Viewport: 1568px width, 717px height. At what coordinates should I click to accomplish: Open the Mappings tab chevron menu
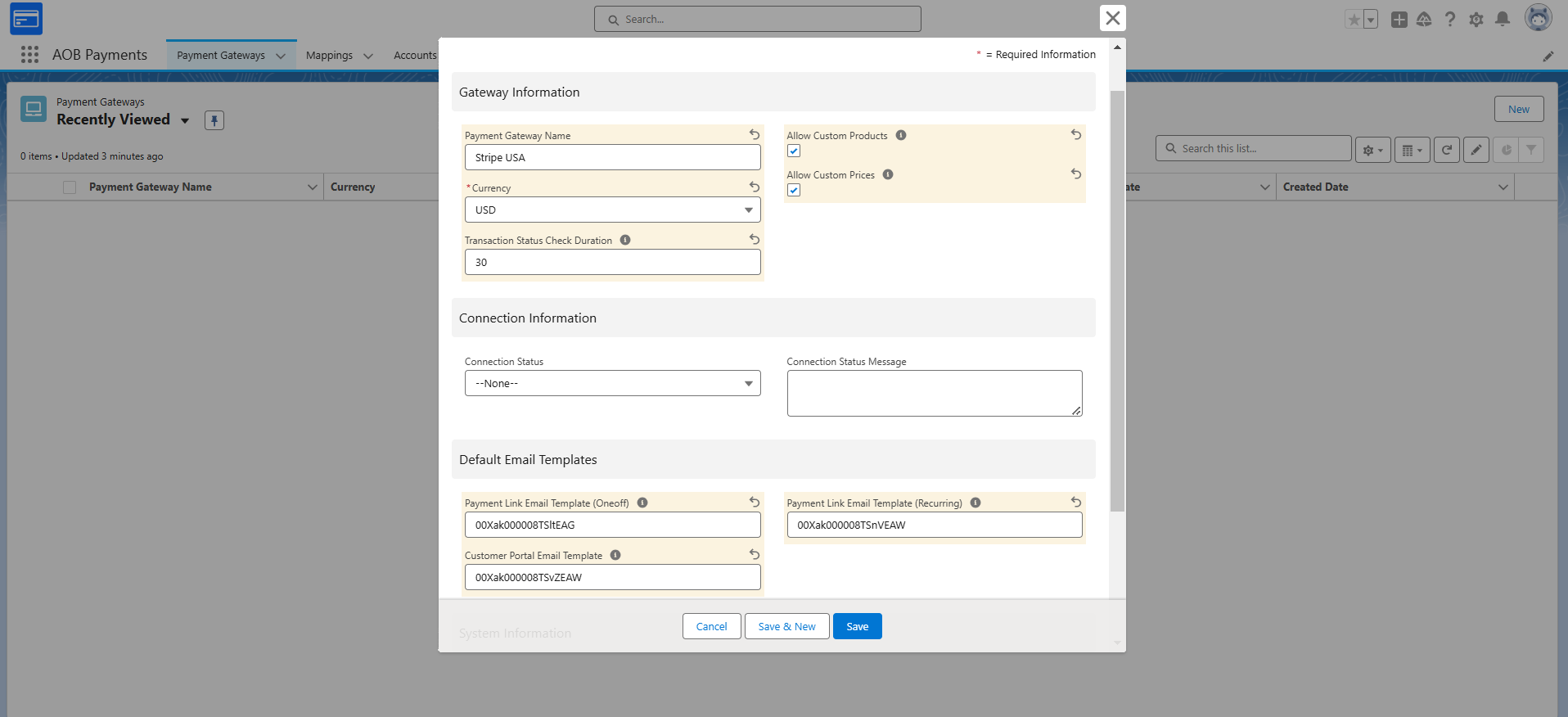pos(368,56)
